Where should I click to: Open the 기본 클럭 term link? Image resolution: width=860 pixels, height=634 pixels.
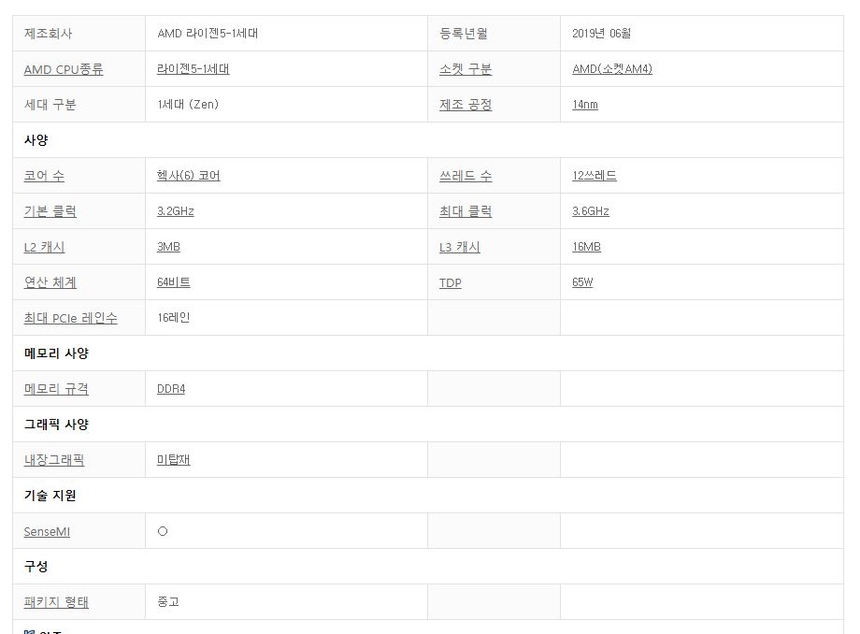49,212
